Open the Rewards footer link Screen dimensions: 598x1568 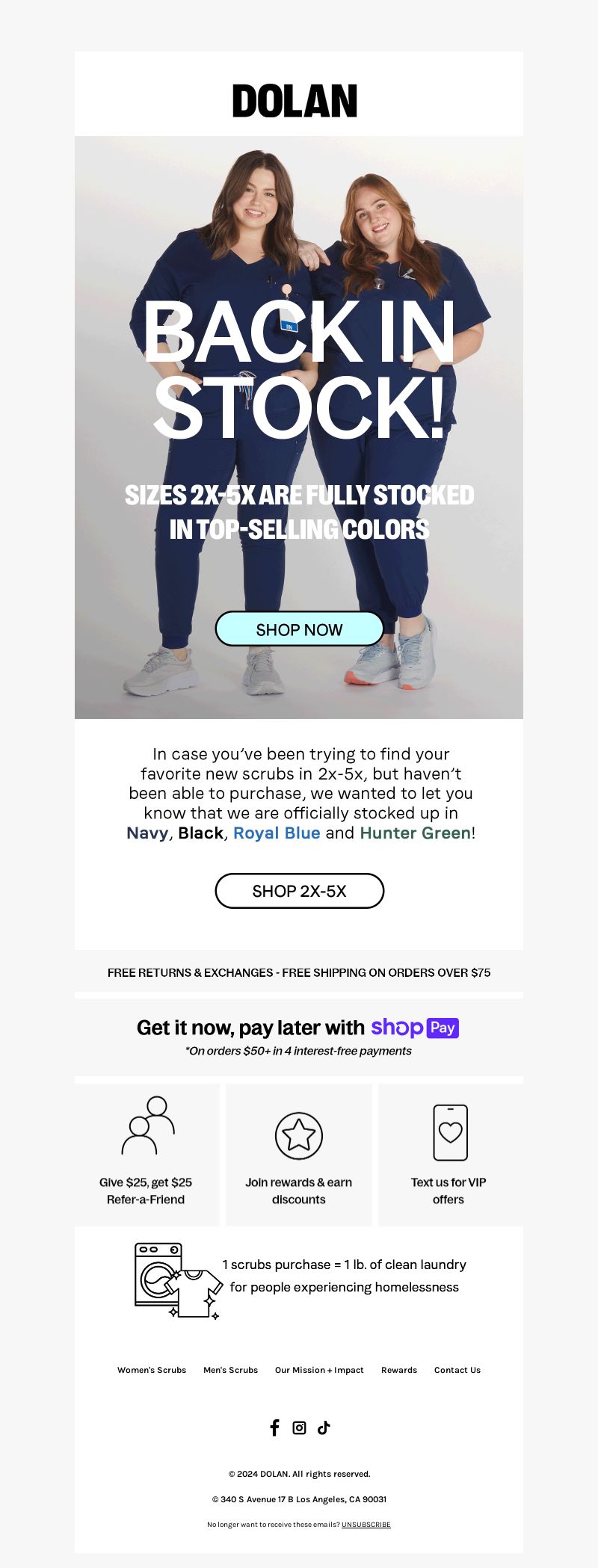pos(399,1370)
